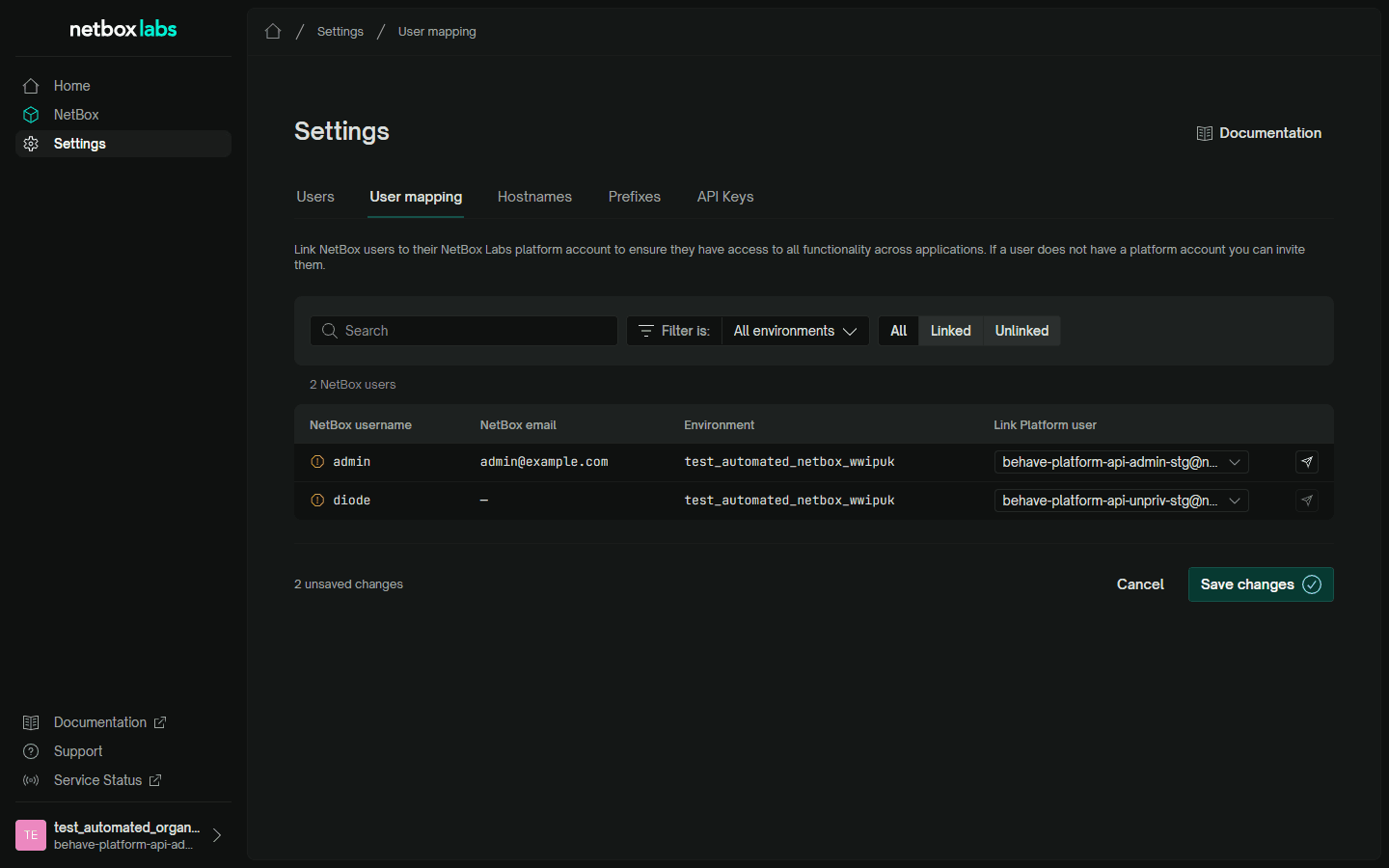Filter to Unlinked users

pos(1021,331)
